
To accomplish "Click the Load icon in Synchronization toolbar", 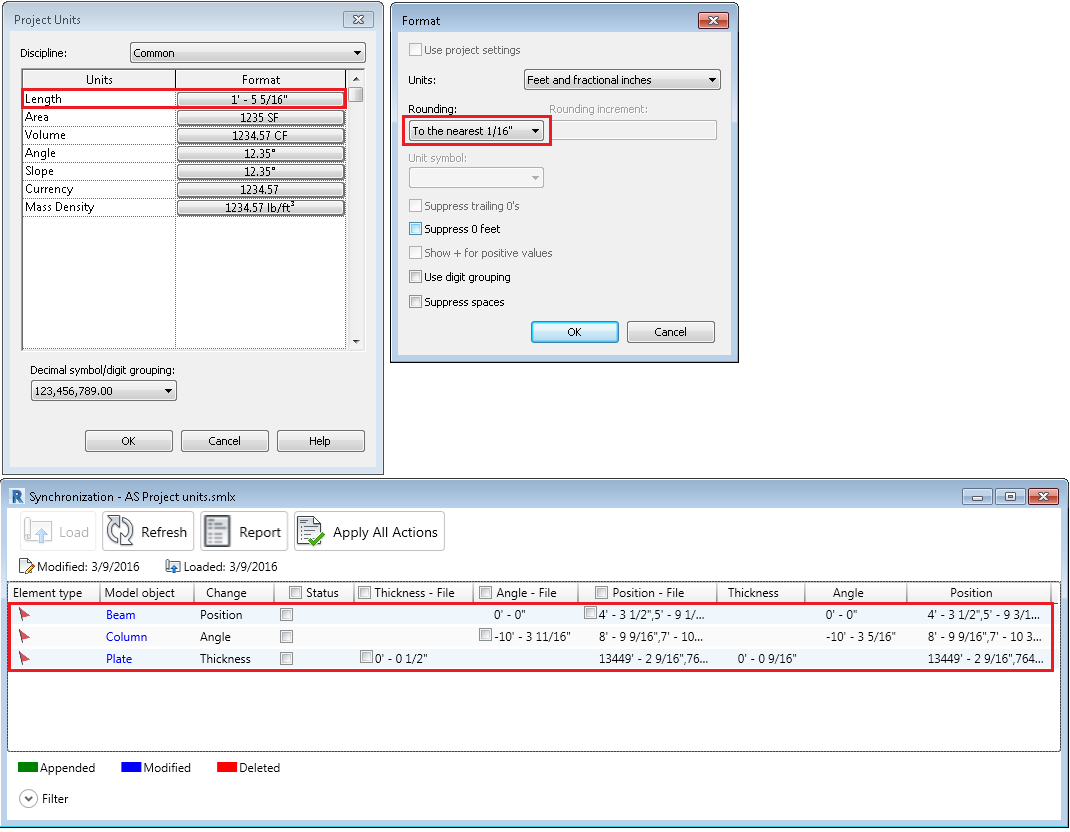I will pos(38,531).
